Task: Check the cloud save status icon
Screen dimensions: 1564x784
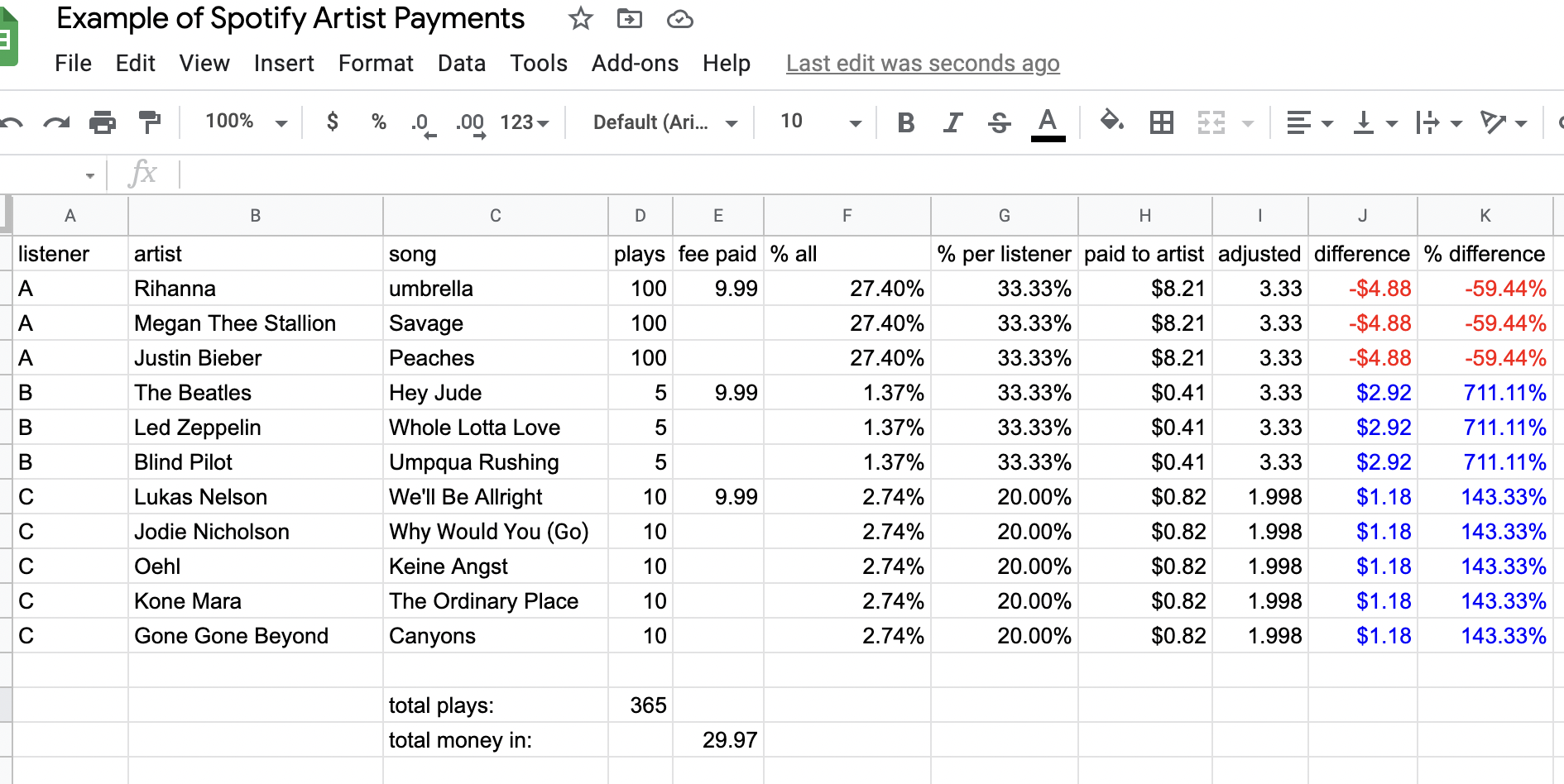Action: (x=680, y=19)
